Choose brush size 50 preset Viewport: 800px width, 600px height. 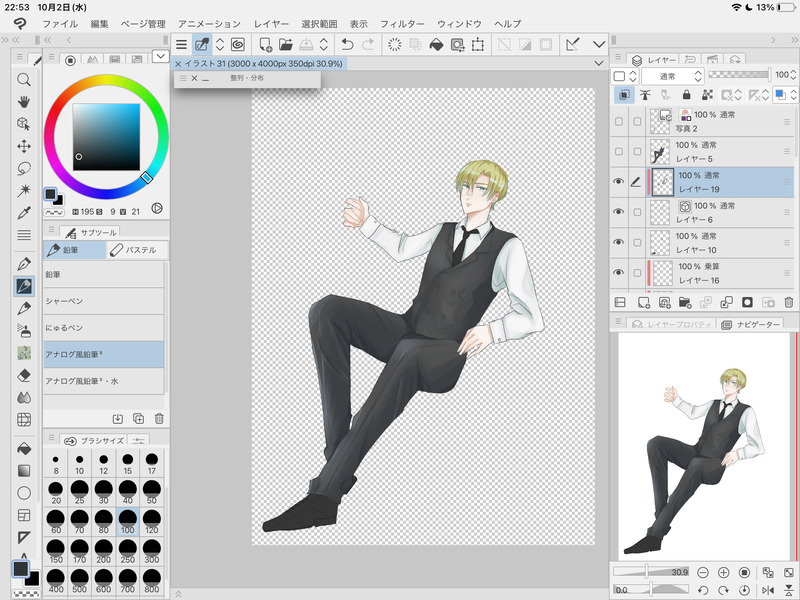pos(152,490)
